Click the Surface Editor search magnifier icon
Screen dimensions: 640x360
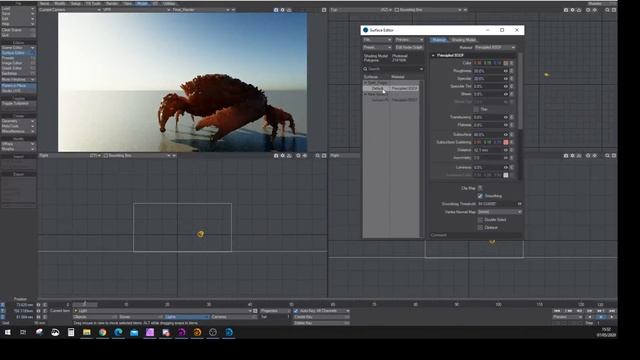365,69
